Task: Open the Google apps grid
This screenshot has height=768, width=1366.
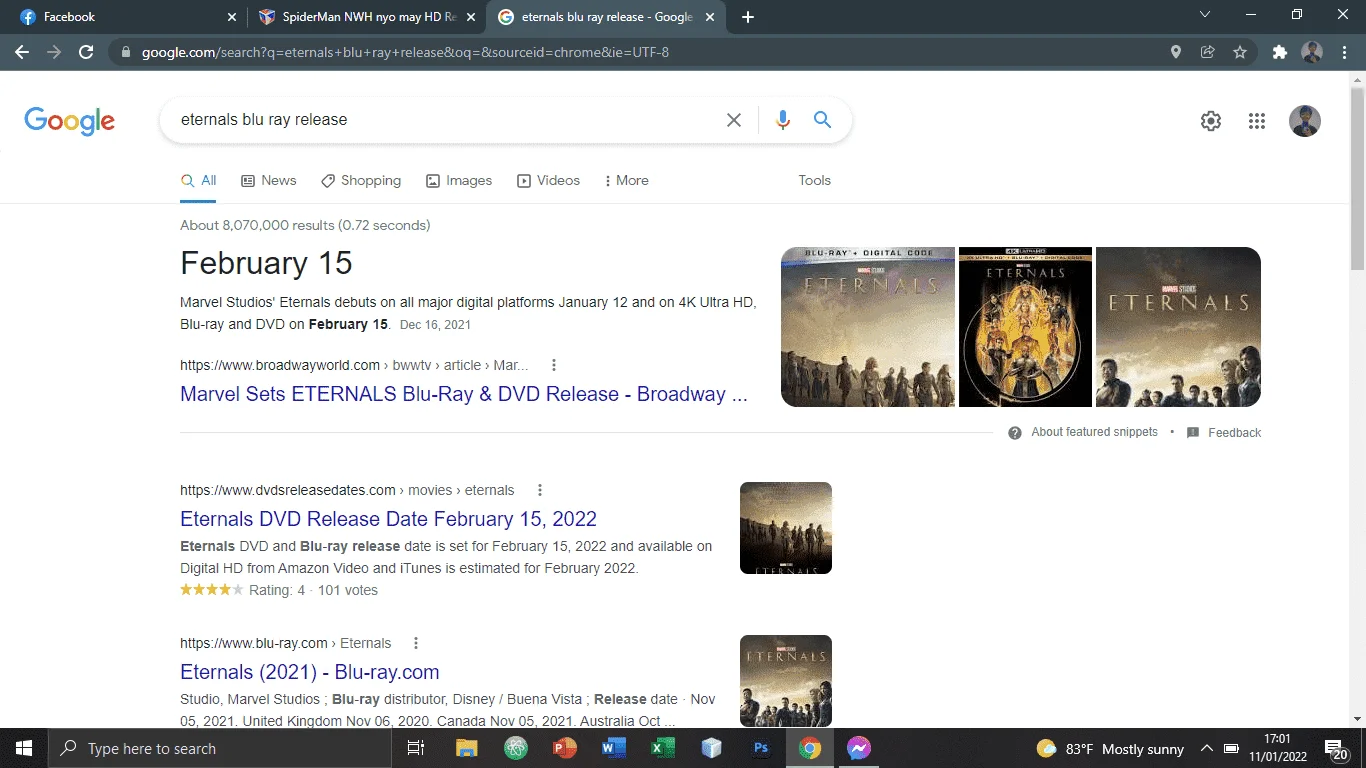Action: click(x=1257, y=121)
